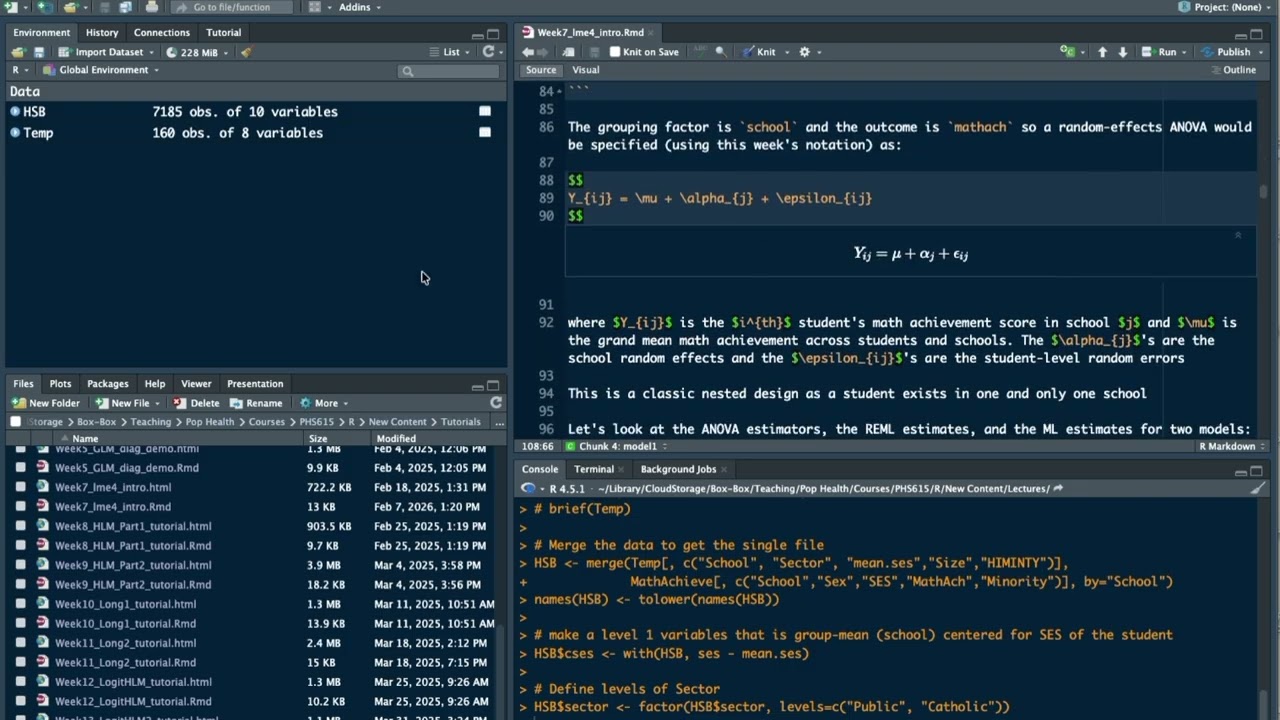Image resolution: width=1280 pixels, height=720 pixels.
Task: Click the Environment search field
Action: click(448, 71)
